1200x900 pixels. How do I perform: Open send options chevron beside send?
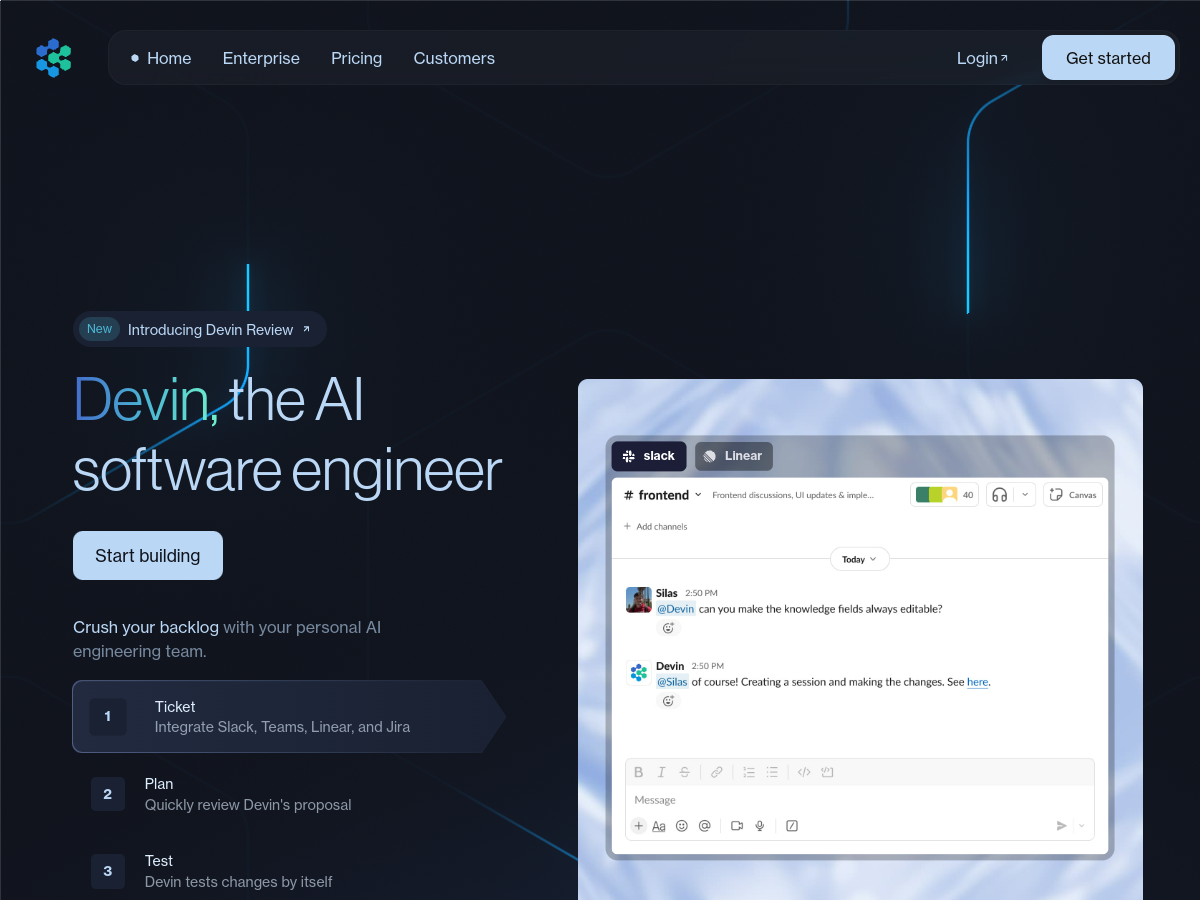tap(1081, 826)
